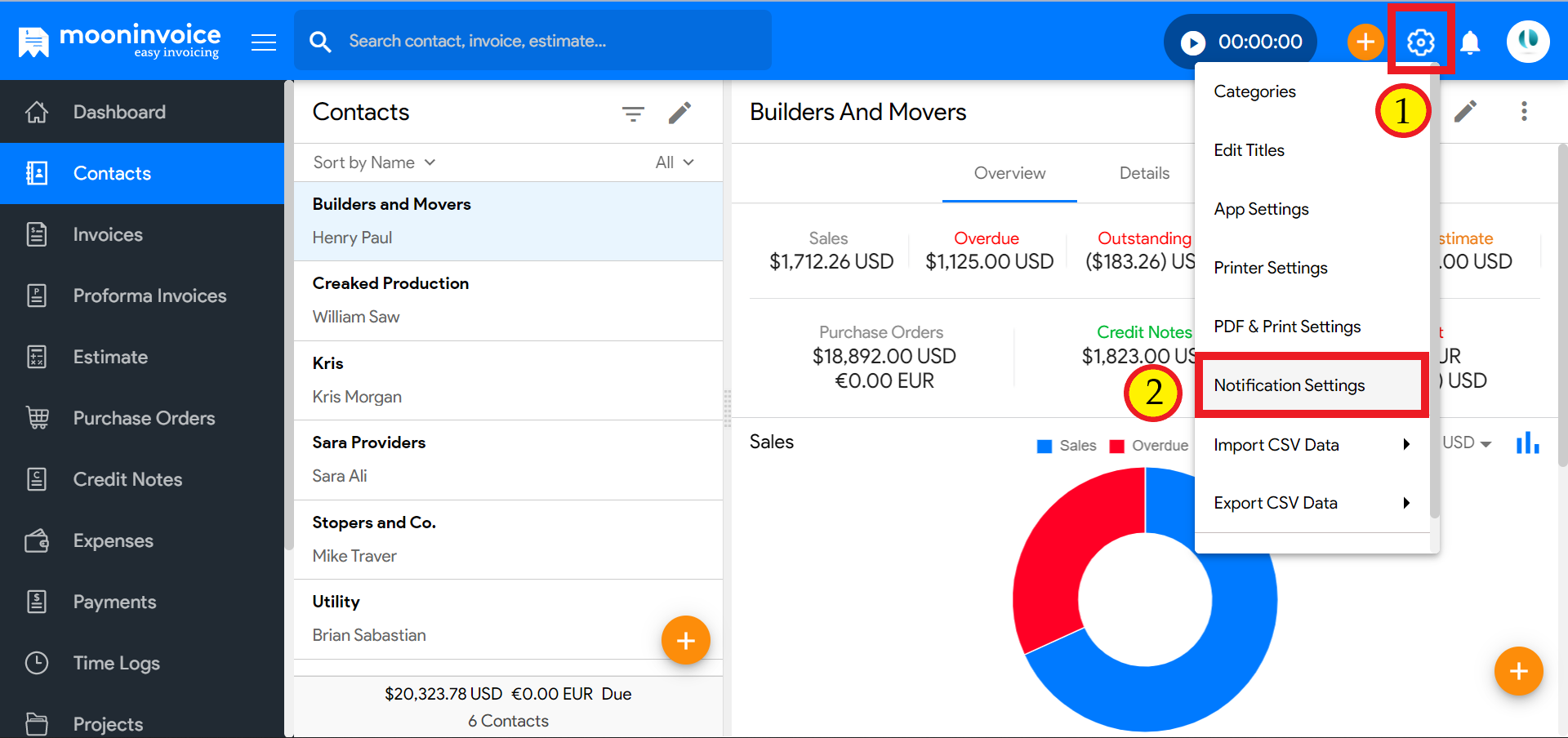The width and height of the screenshot is (1568, 738).
Task: Select Builders and Movers contact
Action: (508, 221)
